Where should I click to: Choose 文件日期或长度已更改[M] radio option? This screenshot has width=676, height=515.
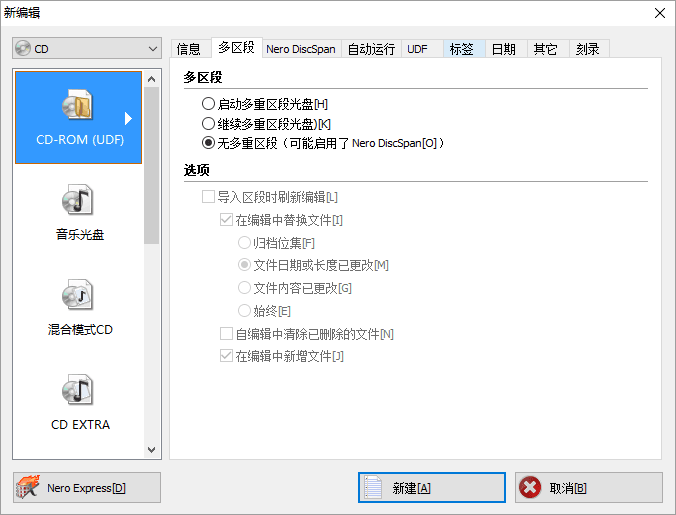(x=244, y=265)
